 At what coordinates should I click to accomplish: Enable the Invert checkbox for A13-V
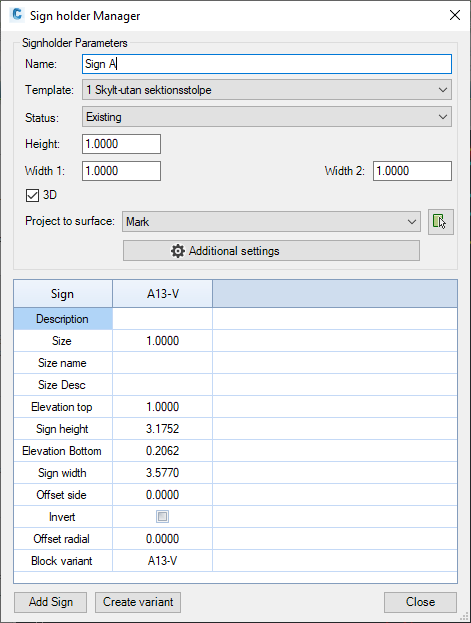pyautogui.click(x=162, y=517)
